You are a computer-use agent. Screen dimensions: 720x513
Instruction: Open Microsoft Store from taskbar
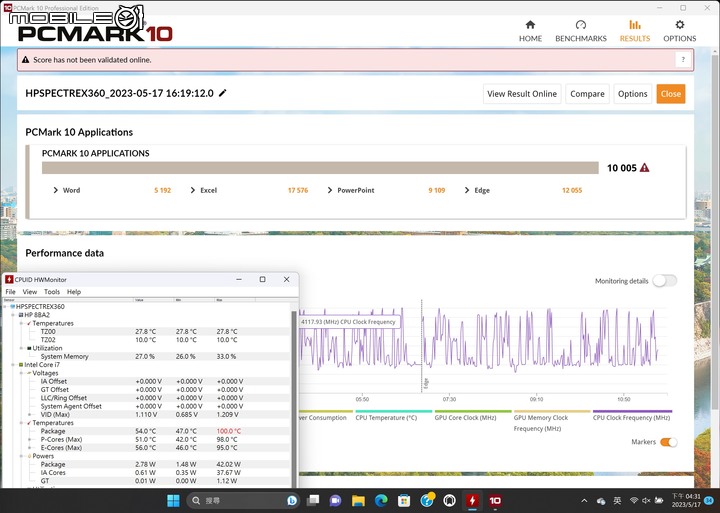[x=404, y=501]
